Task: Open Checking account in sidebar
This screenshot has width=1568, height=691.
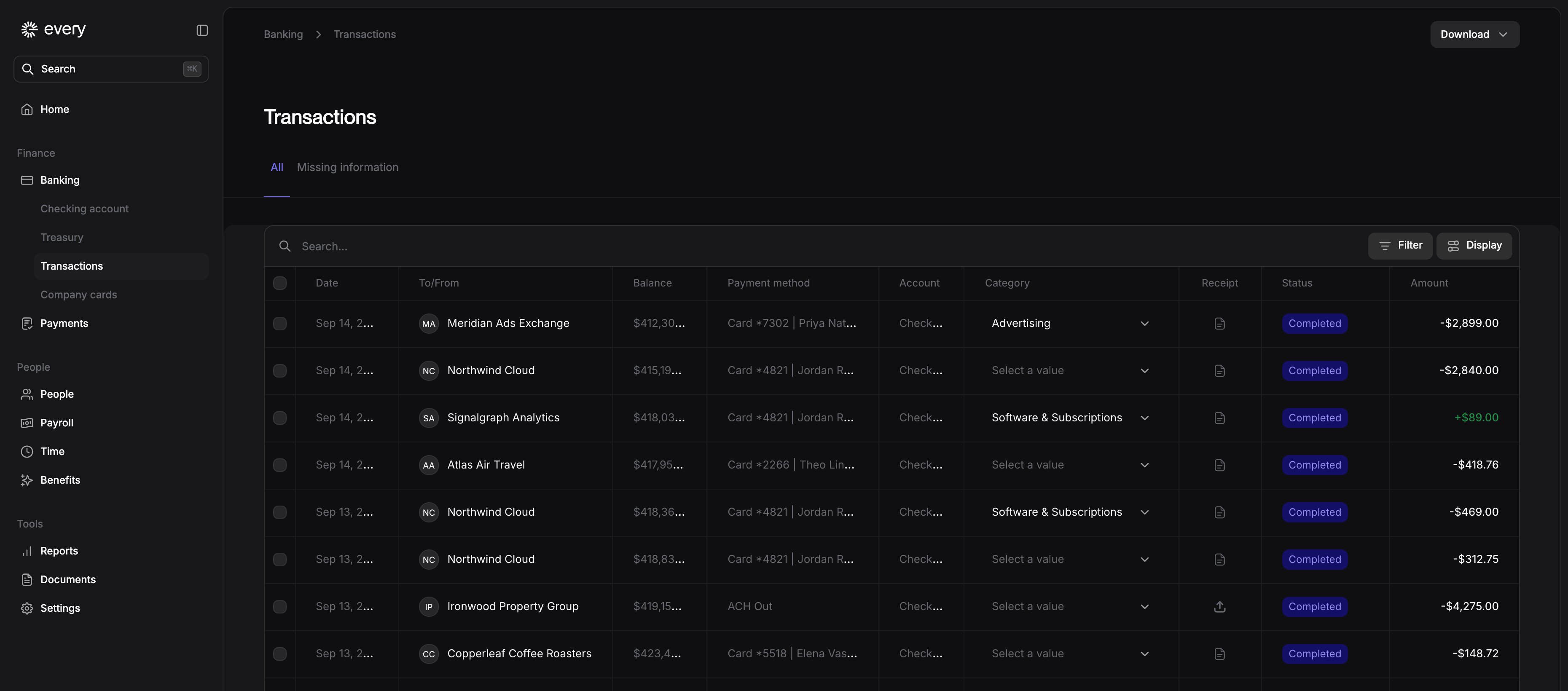Action: (85, 209)
